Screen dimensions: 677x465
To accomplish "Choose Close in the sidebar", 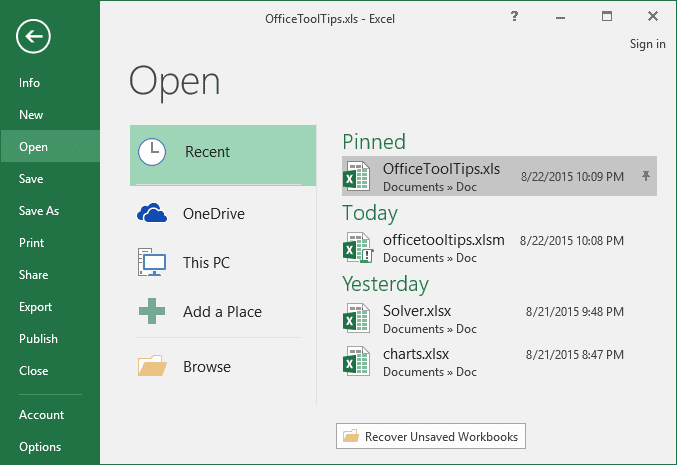I will coord(34,370).
